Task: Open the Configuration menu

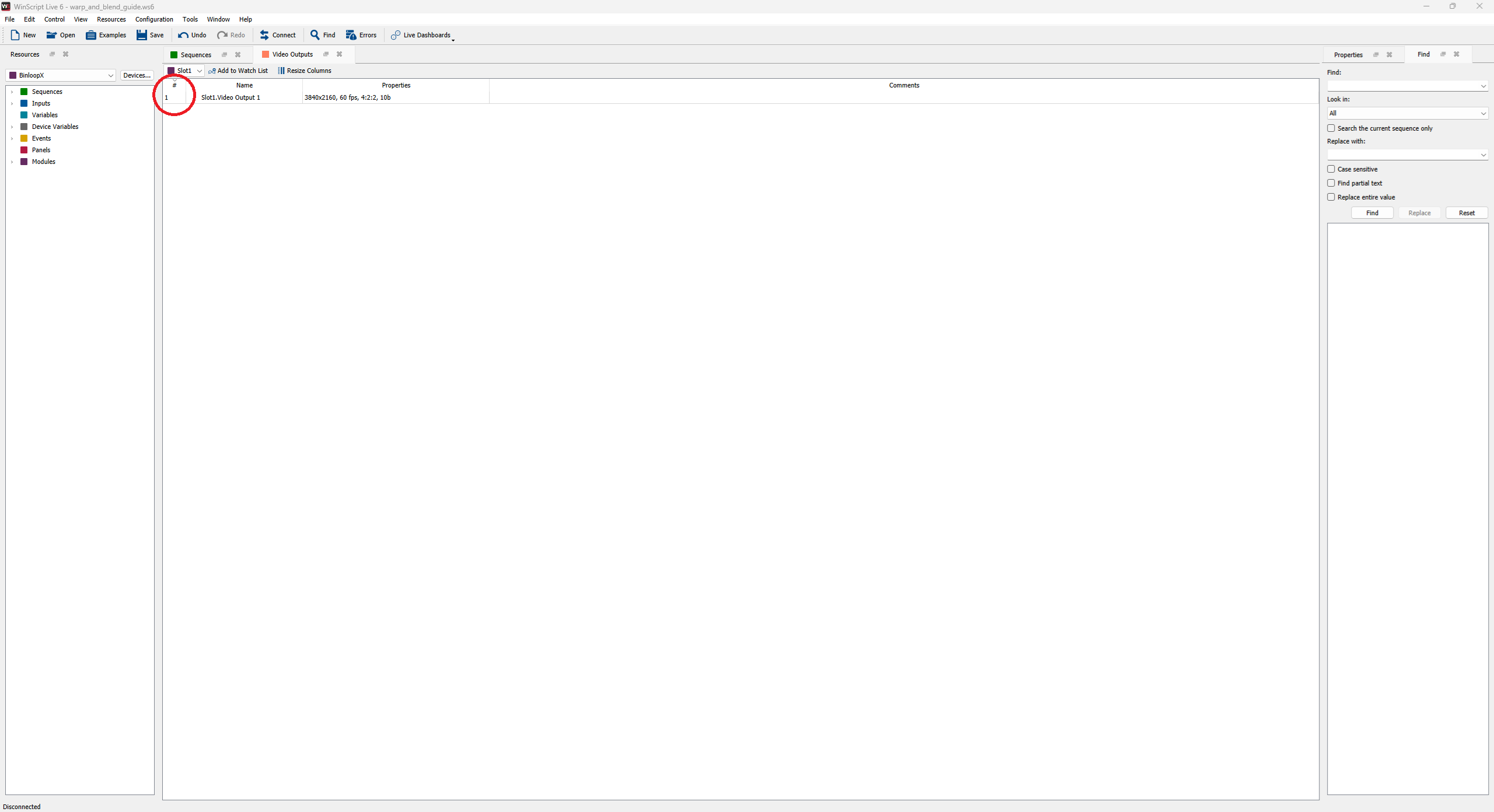Action: pyautogui.click(x=154, y=19)
